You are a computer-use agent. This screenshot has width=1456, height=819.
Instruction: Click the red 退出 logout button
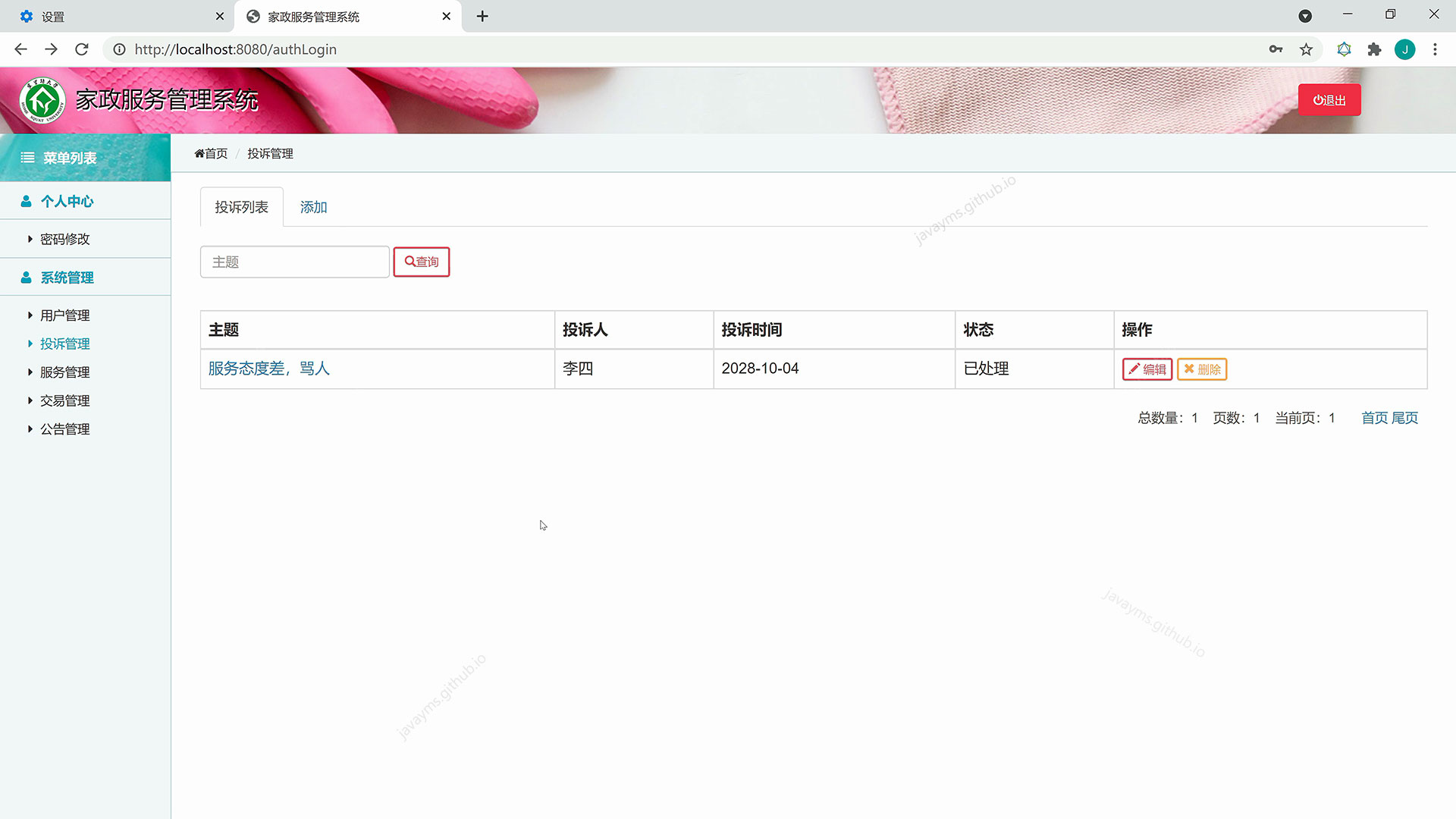click(1329, 100)
